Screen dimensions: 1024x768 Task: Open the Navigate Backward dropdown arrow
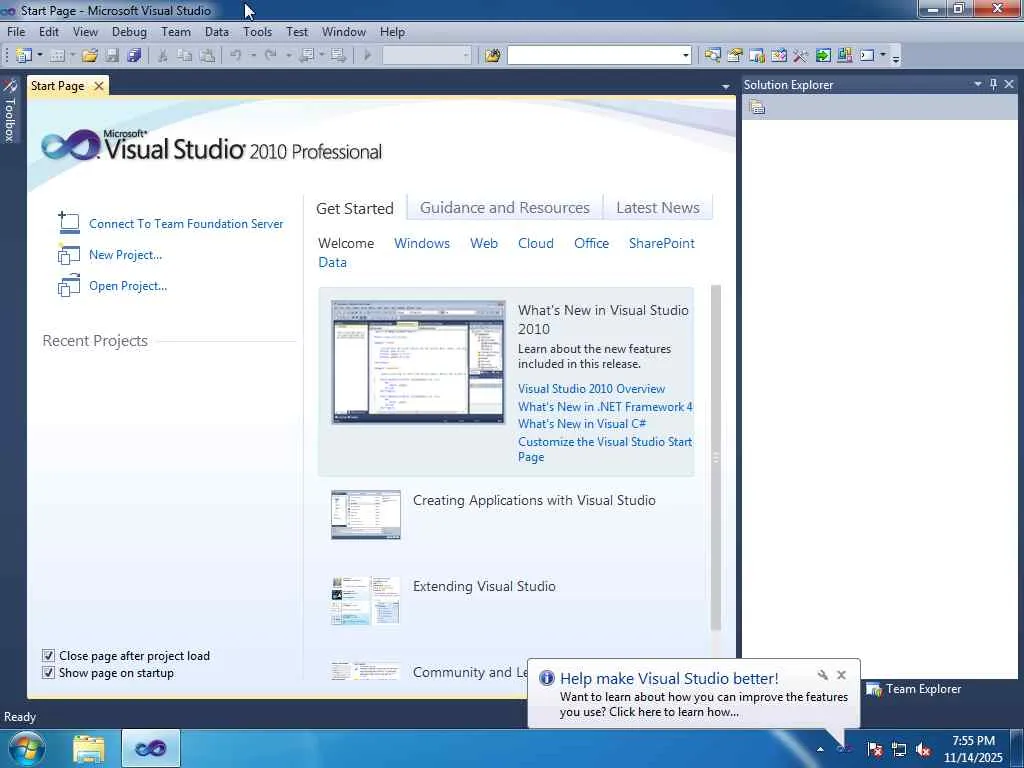321,56
